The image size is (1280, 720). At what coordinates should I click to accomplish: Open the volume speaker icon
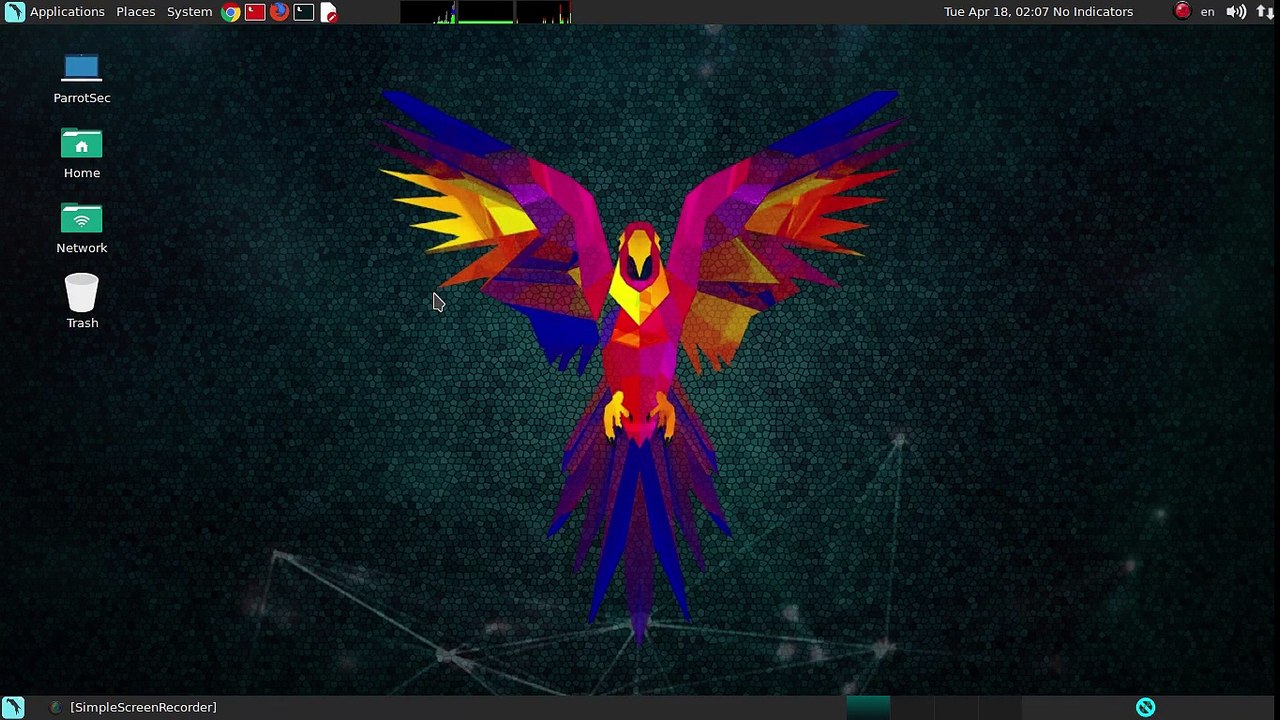click(1236, 12)
